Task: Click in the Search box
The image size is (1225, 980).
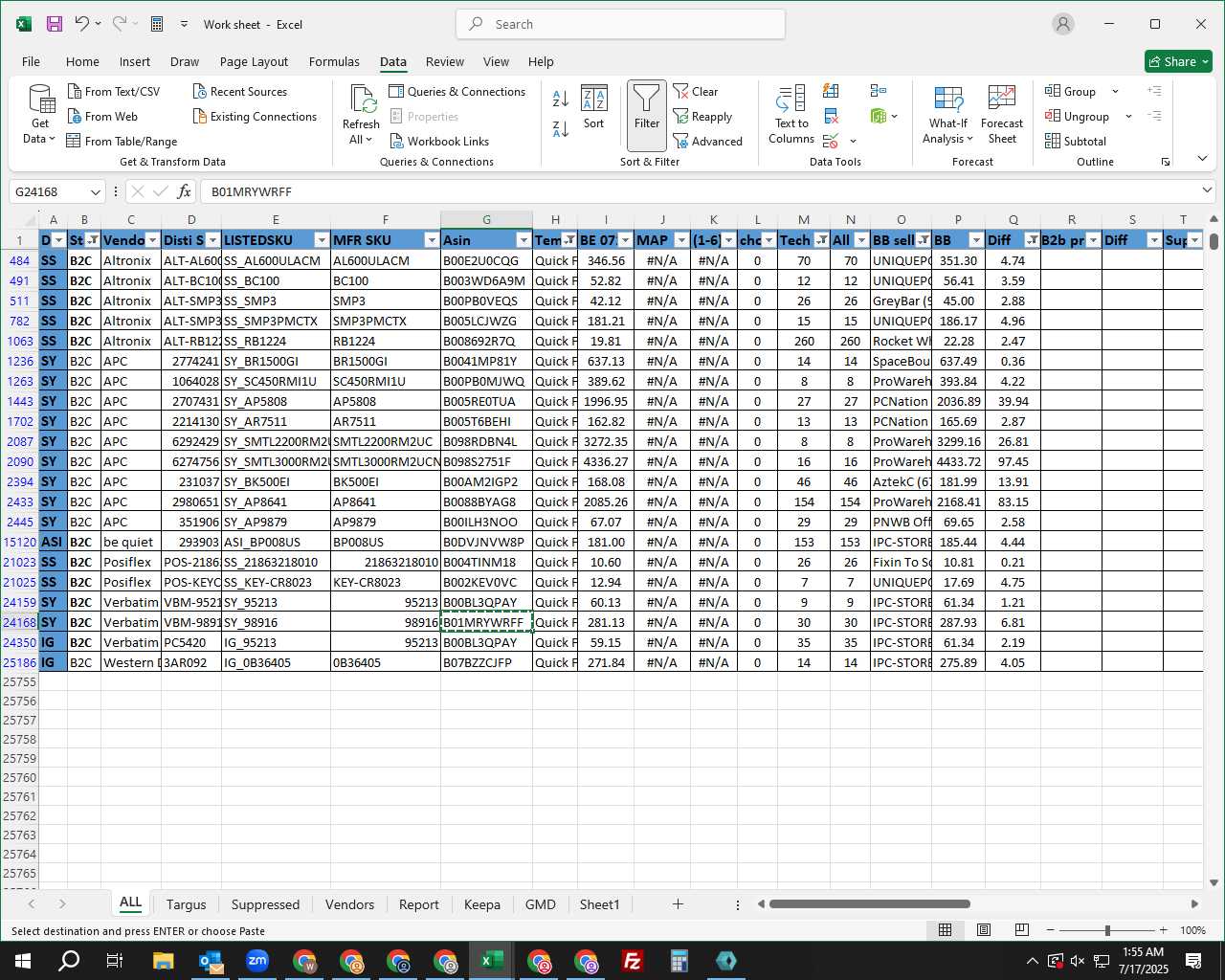Action: point(620,24)
